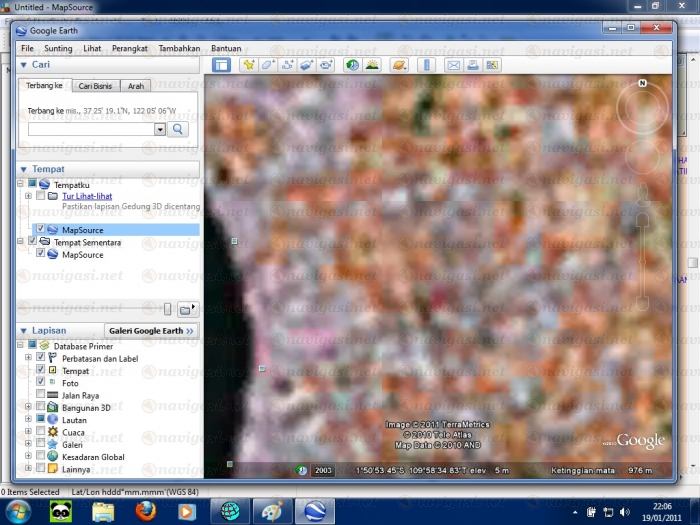This screenshot has height=525, width=700.
Task: Click the magnifier search button
Action: pyautogui.click(x=179, y=129)
